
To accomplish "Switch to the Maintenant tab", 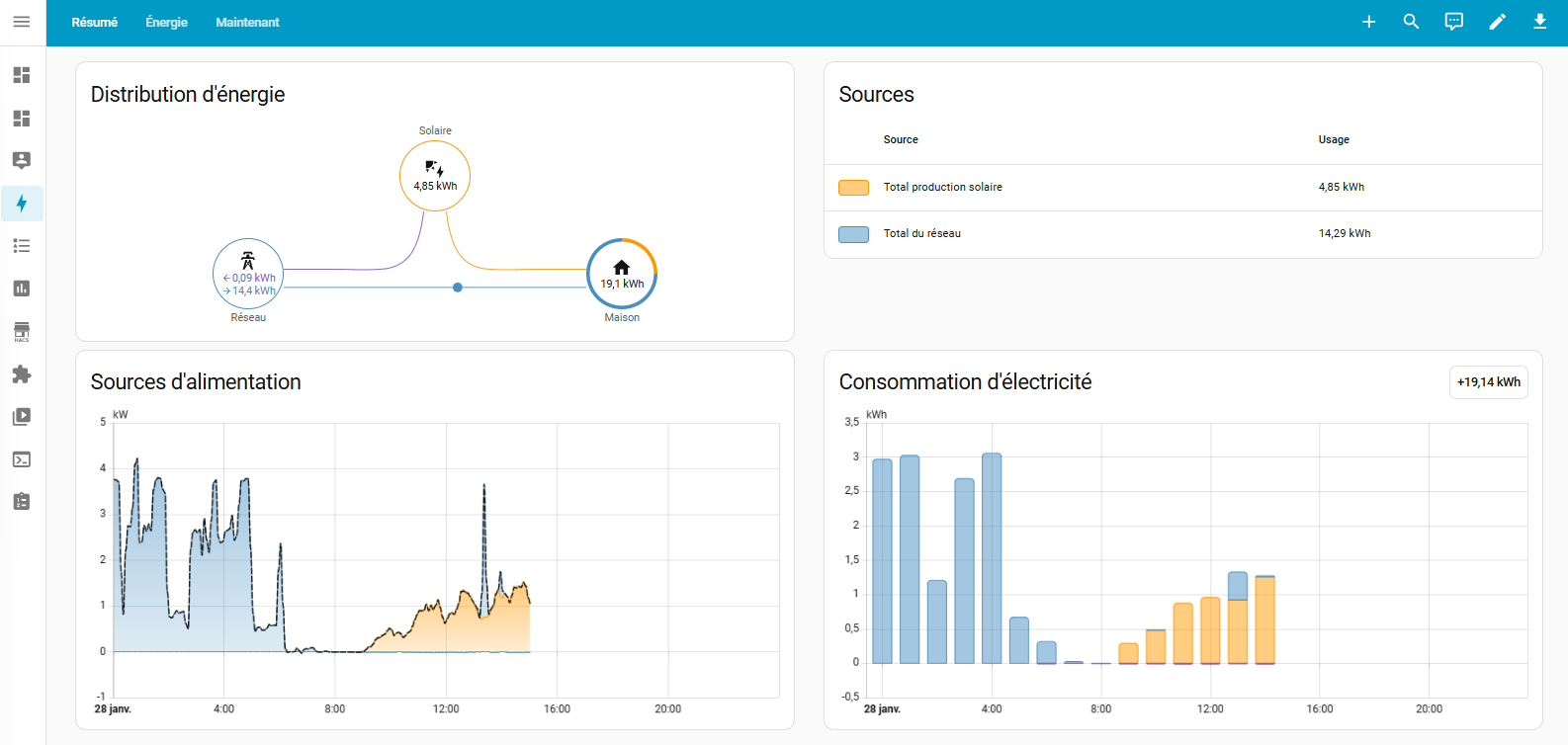I will (x=247, y=23).
